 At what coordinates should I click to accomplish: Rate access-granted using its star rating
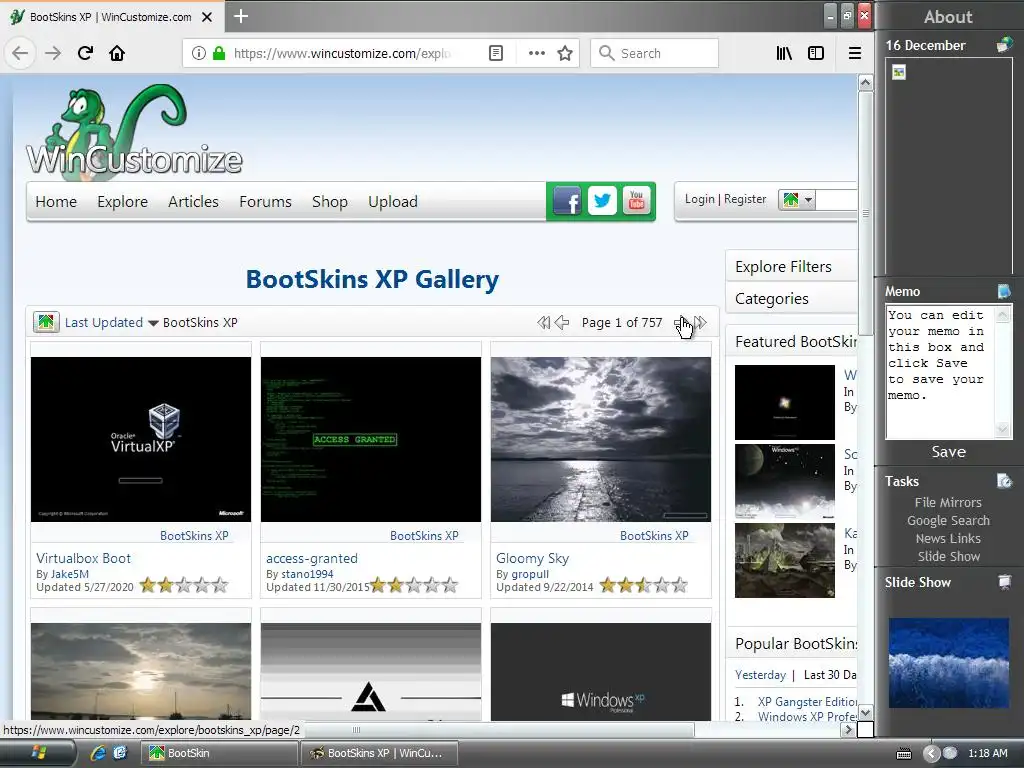pos(413,585)
